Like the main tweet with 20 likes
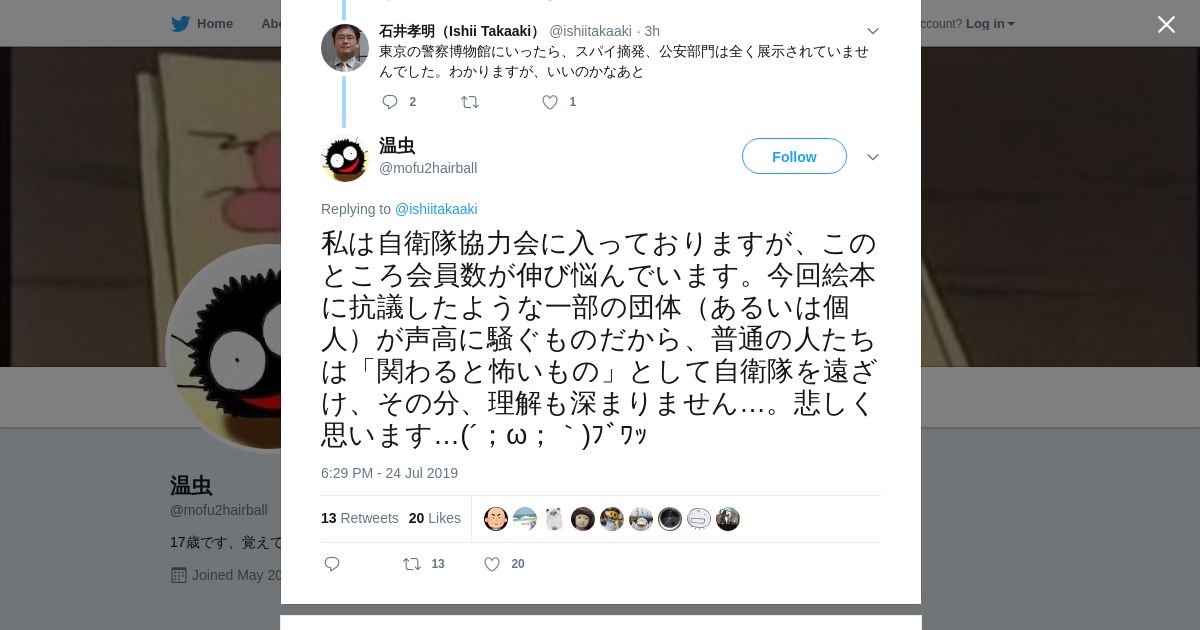Viewport: 1200px width, 630px height. 492,564
